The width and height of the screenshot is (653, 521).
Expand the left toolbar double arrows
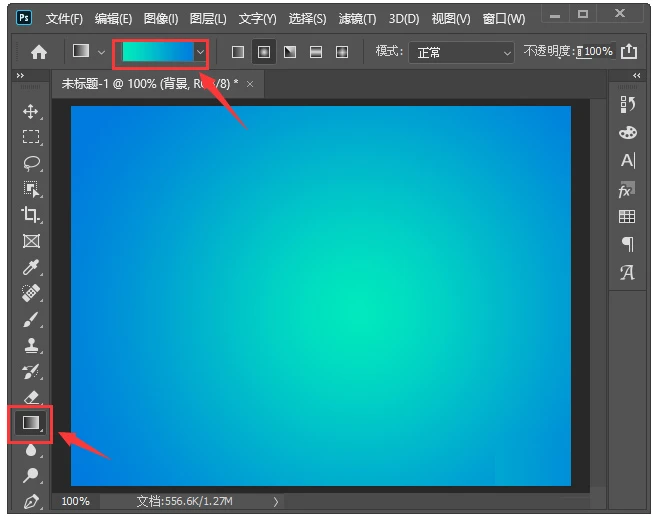[x=20, y=75]
